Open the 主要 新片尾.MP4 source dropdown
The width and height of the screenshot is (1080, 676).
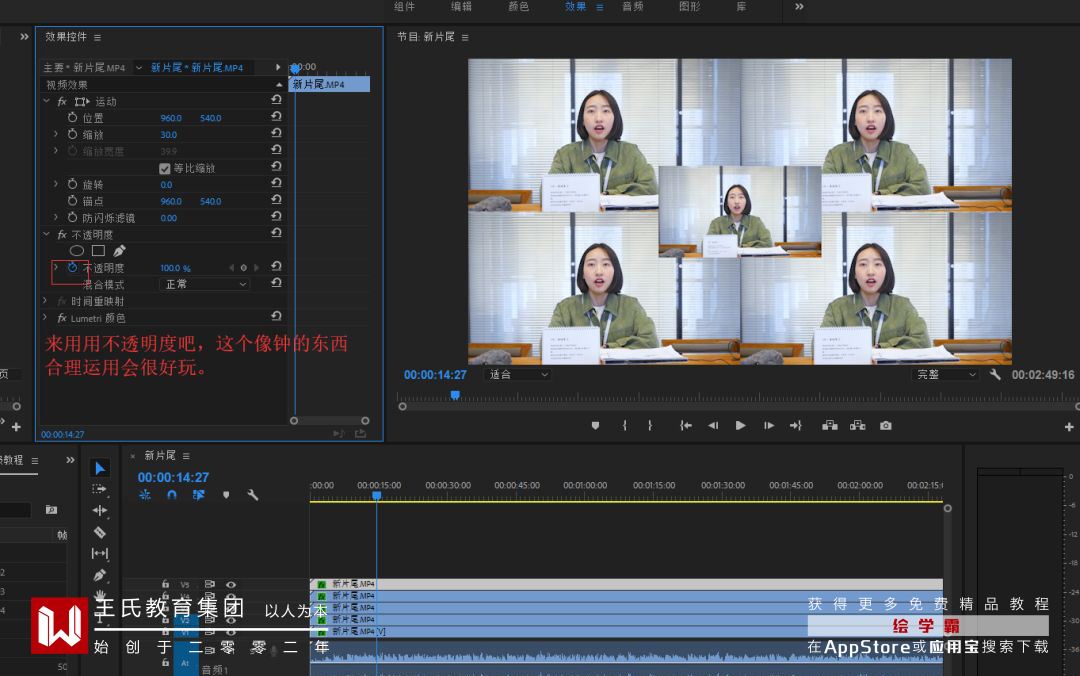pyautogui.click(x=139, y=68)
